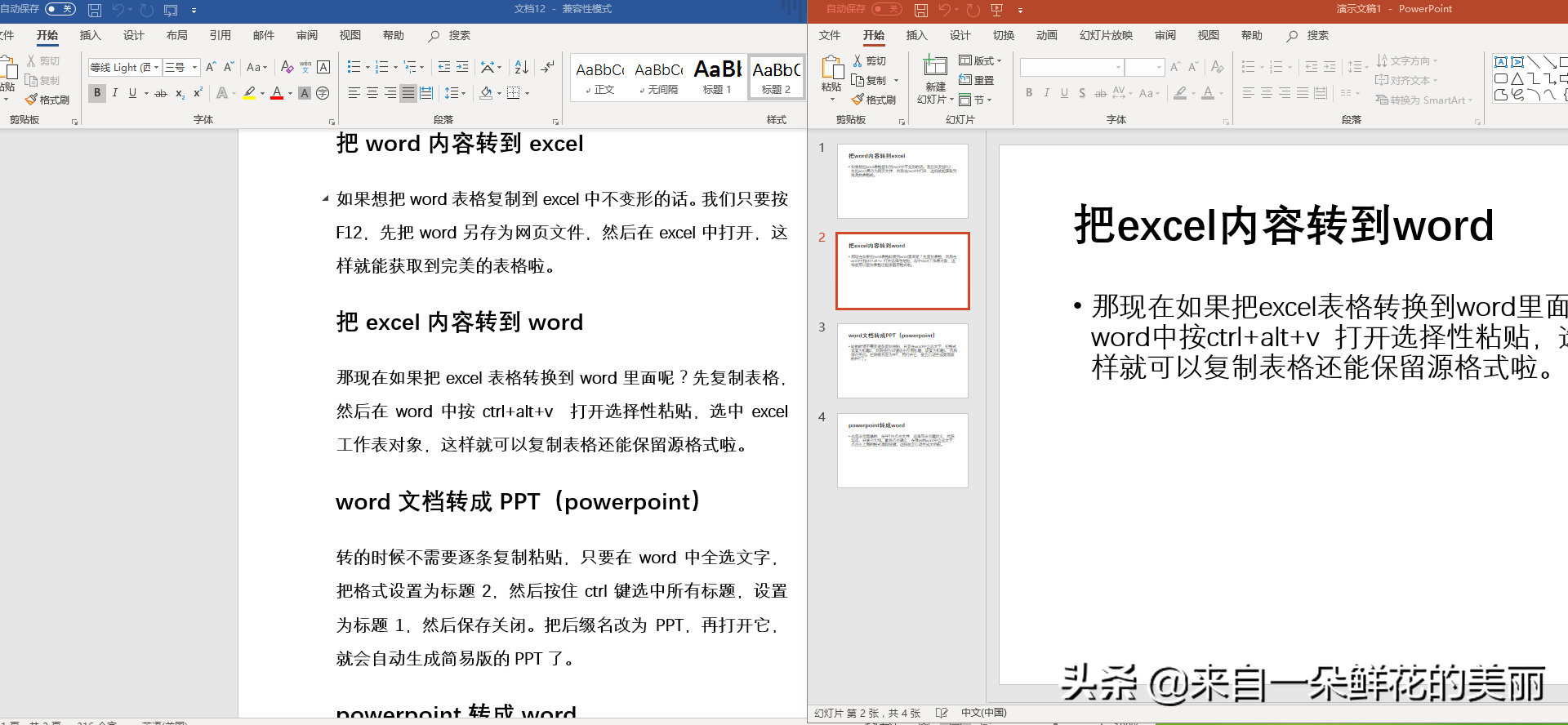This screenshot has height=725, width=1568.
Task: Select slide 3 thumbnail in PowerPoint
Action: click(x=902, y=360)
